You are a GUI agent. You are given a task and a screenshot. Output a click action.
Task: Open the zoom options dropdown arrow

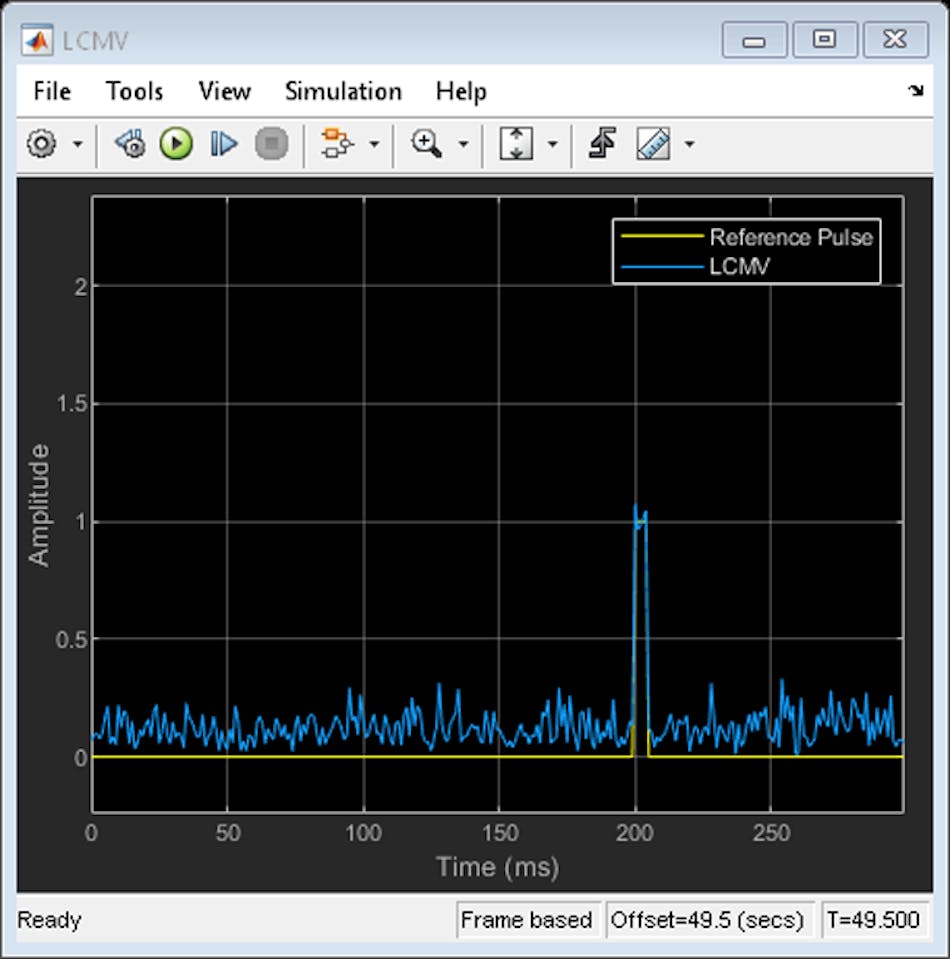click(x=463, y=143)
